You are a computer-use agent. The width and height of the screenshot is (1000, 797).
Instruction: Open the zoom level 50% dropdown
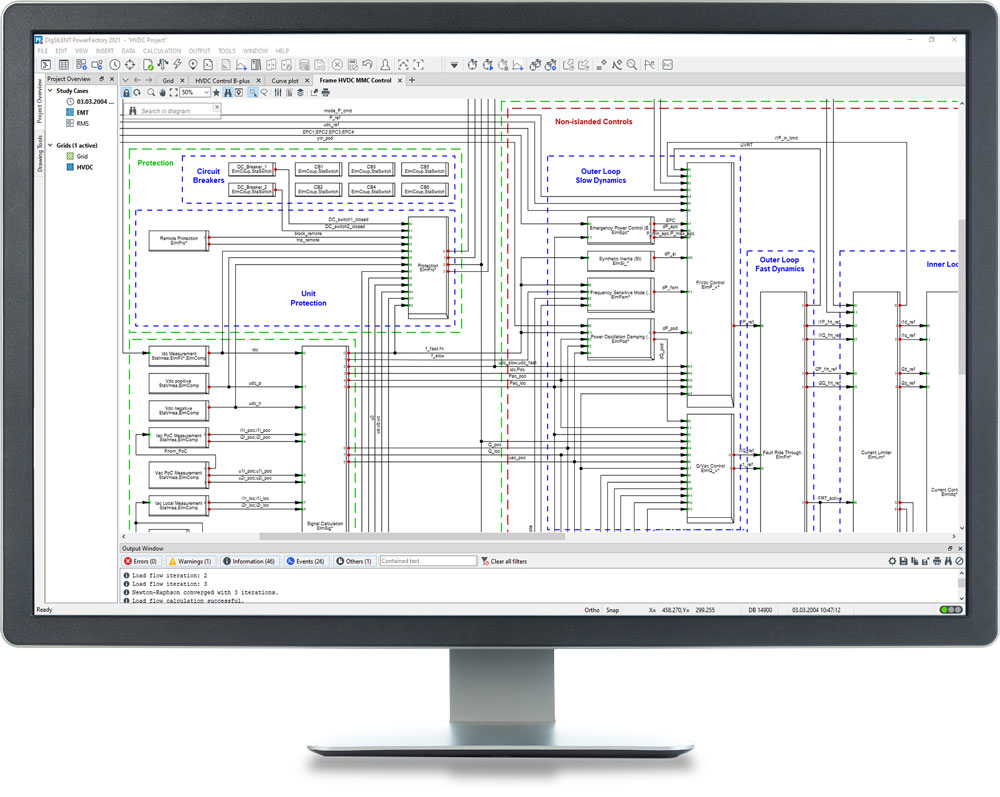coord(207,92)
